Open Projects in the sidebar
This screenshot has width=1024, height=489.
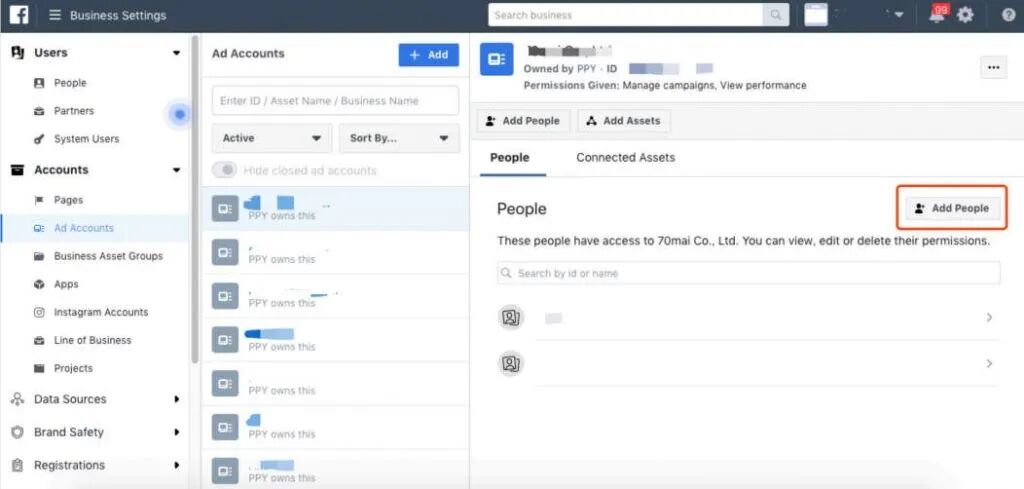[x=73, y=368]
